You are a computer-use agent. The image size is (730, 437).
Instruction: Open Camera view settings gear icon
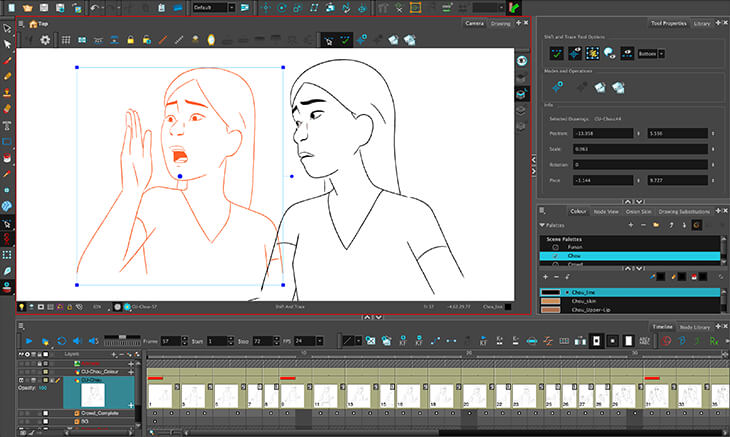pyautogui.click(x=45, y=40)
